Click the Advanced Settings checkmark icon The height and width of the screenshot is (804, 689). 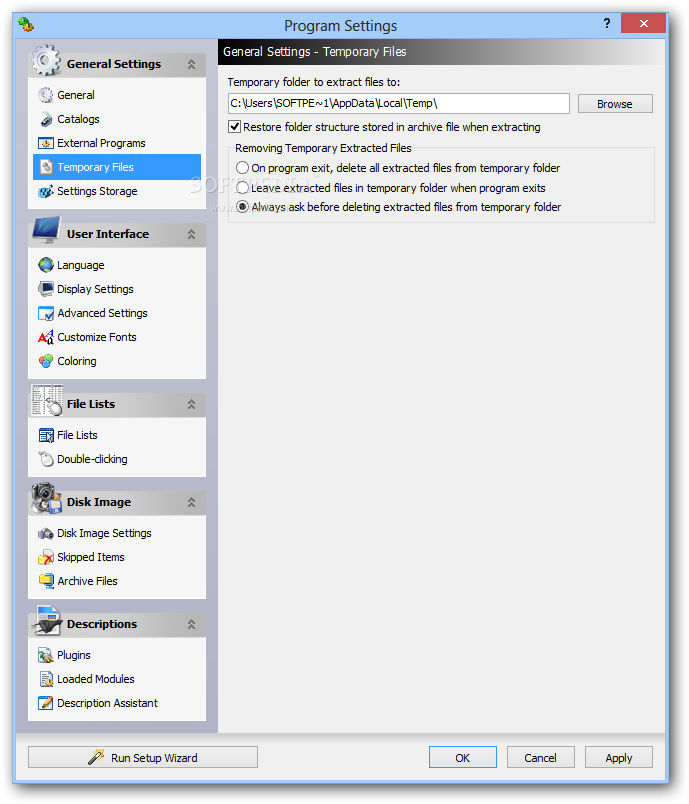[46, 313]
